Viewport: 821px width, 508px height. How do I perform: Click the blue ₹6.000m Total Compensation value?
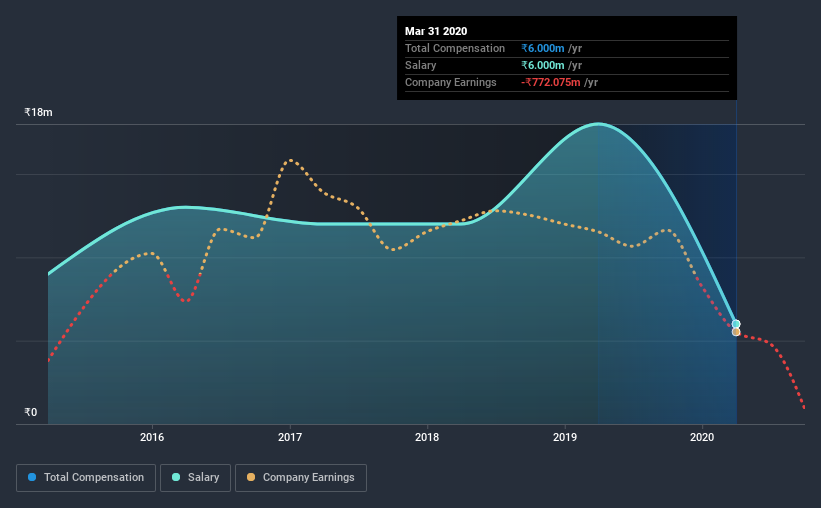coord(542,48)
